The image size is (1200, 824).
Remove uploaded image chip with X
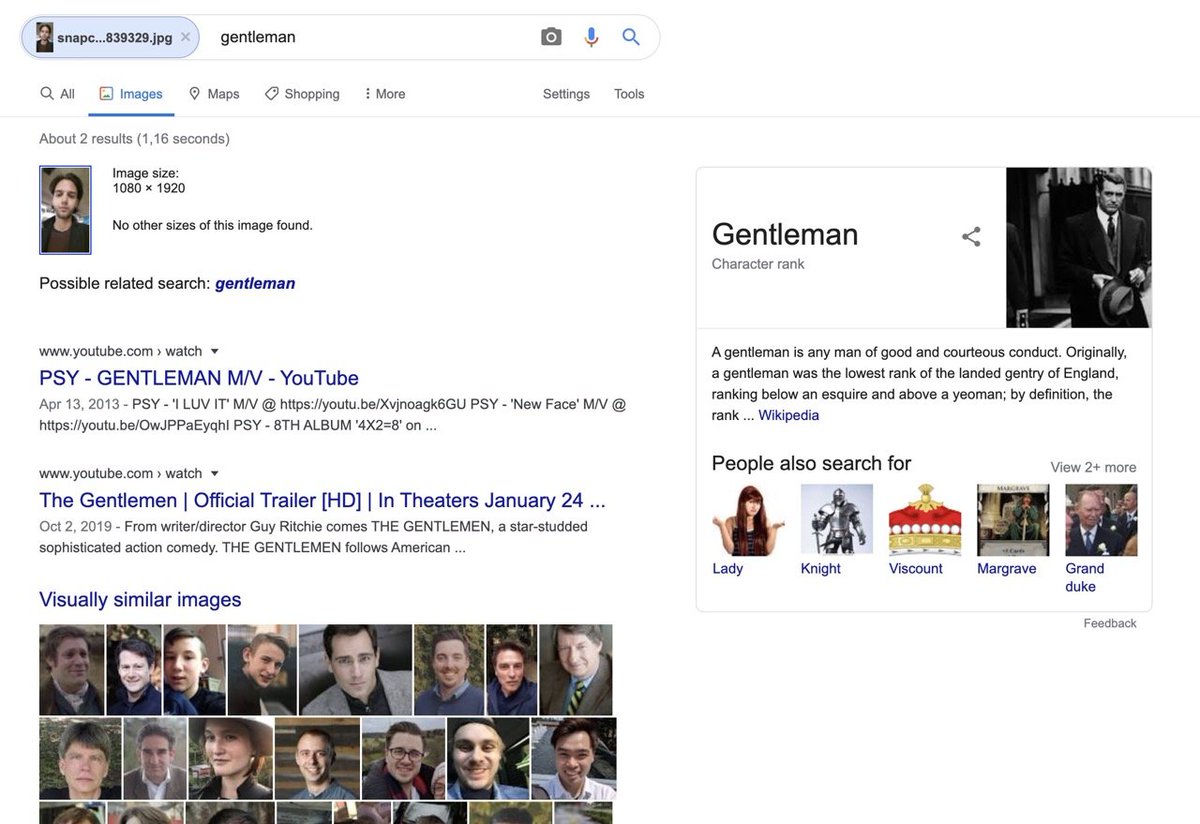pyautogui.click(x=185, y=37)
